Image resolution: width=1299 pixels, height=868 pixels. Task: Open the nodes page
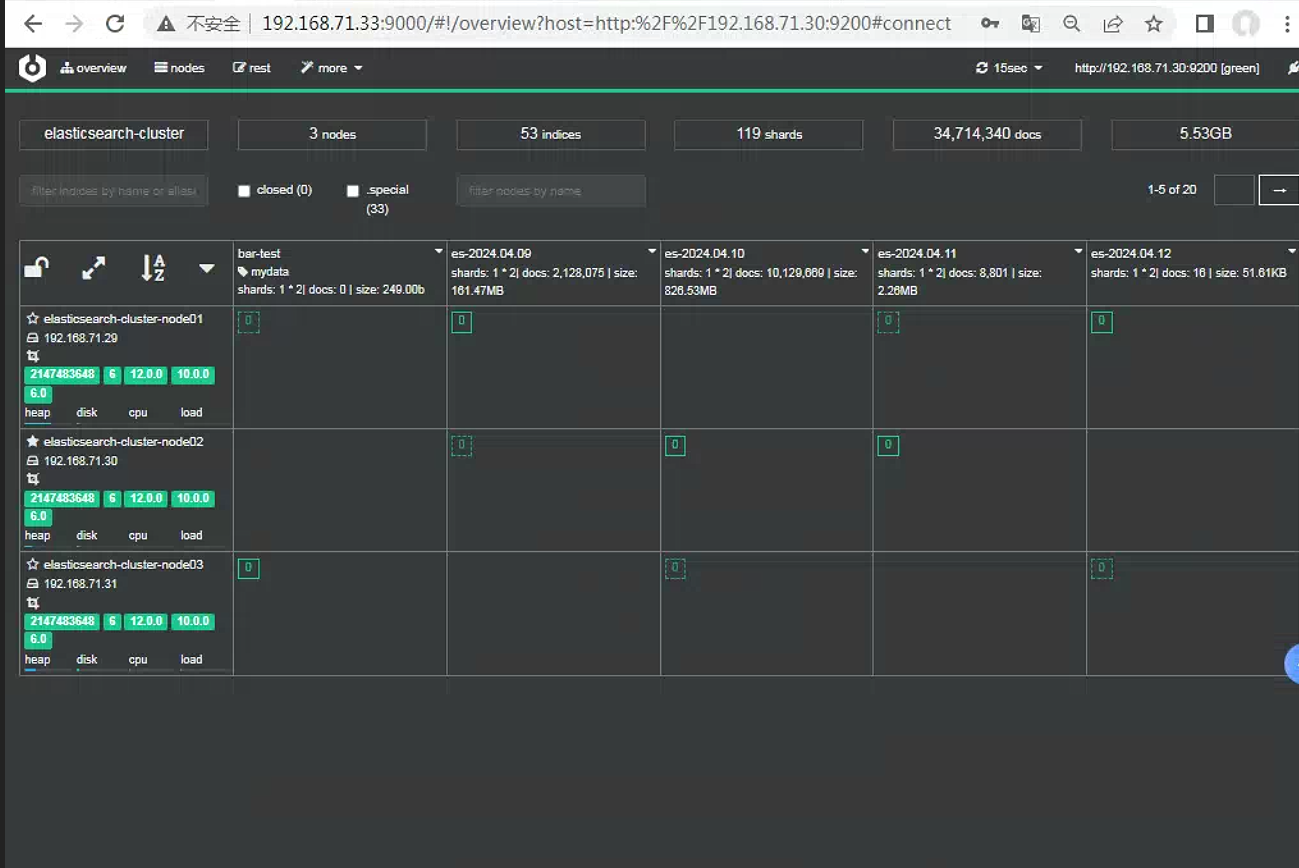179,68
